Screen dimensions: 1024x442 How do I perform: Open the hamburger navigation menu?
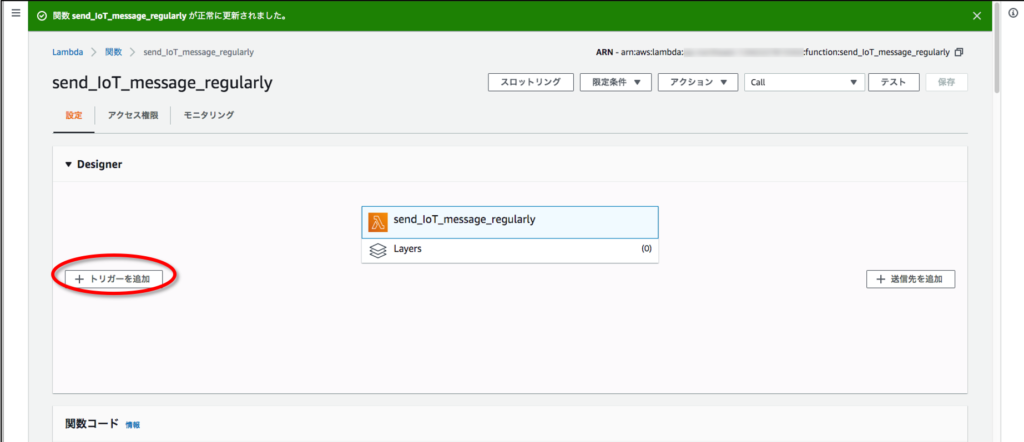click(14, 13)
